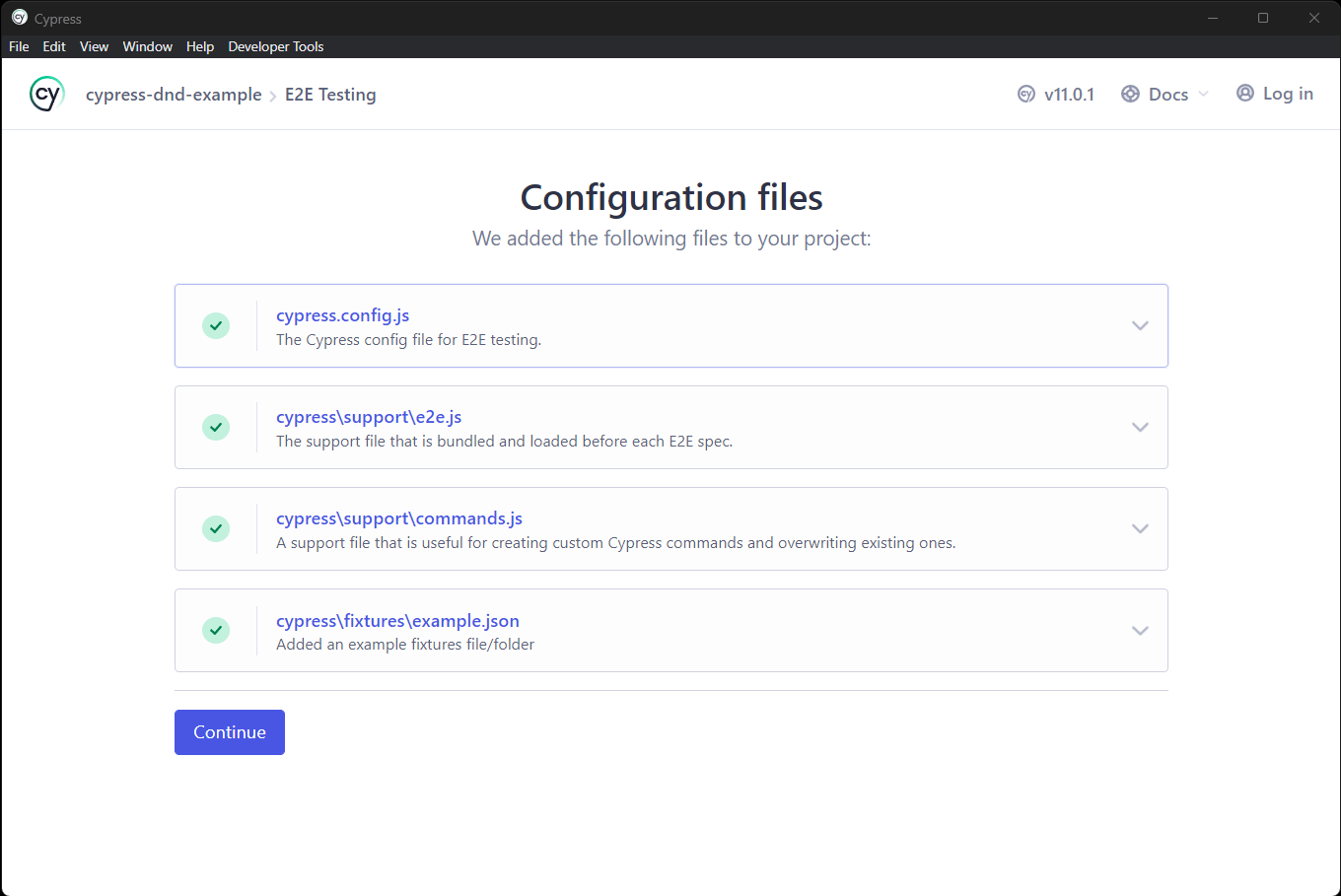Click the checkmark icon for commands.js file
The height and width of the screenshot is (896, 1341).
coord(216,528)
